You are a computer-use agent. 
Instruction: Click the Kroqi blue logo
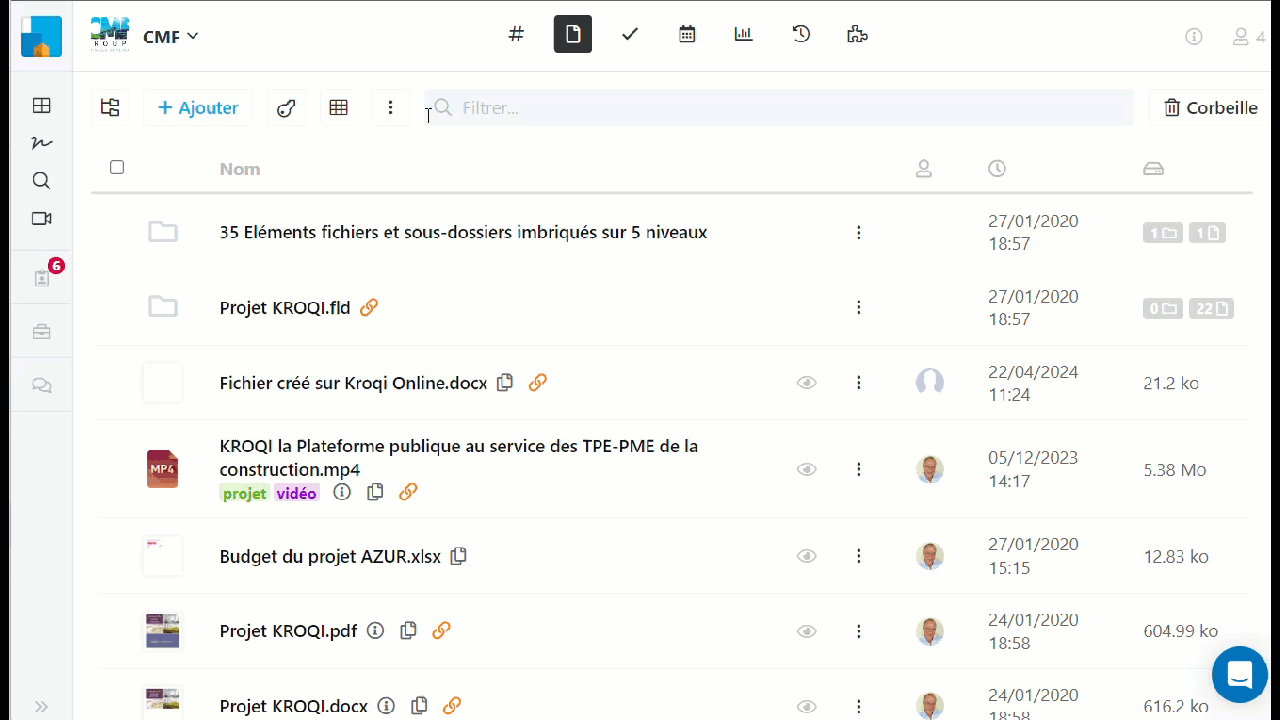(x=42, y=37)
